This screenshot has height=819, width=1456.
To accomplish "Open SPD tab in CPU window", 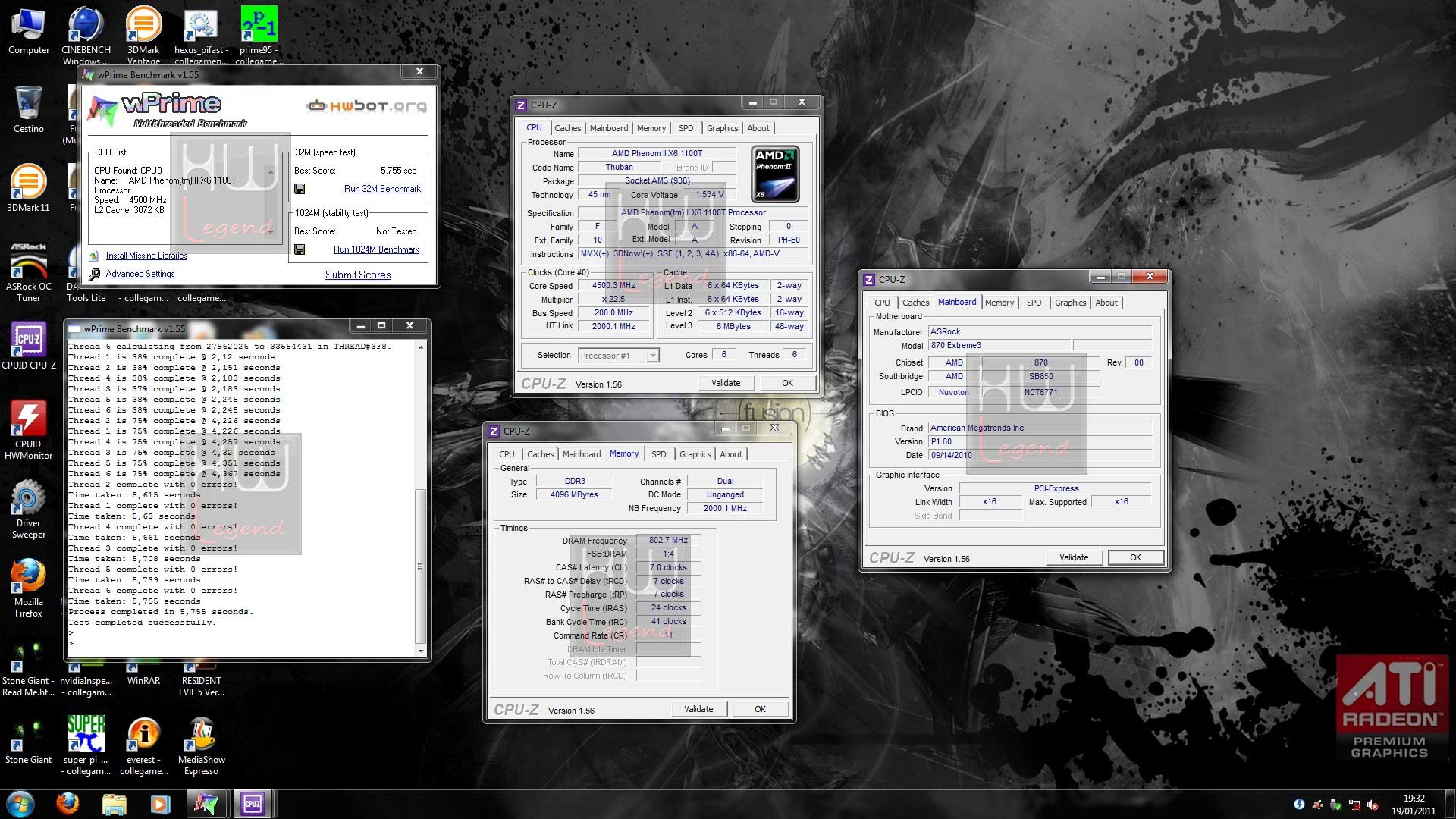I will tap(686, 128).
